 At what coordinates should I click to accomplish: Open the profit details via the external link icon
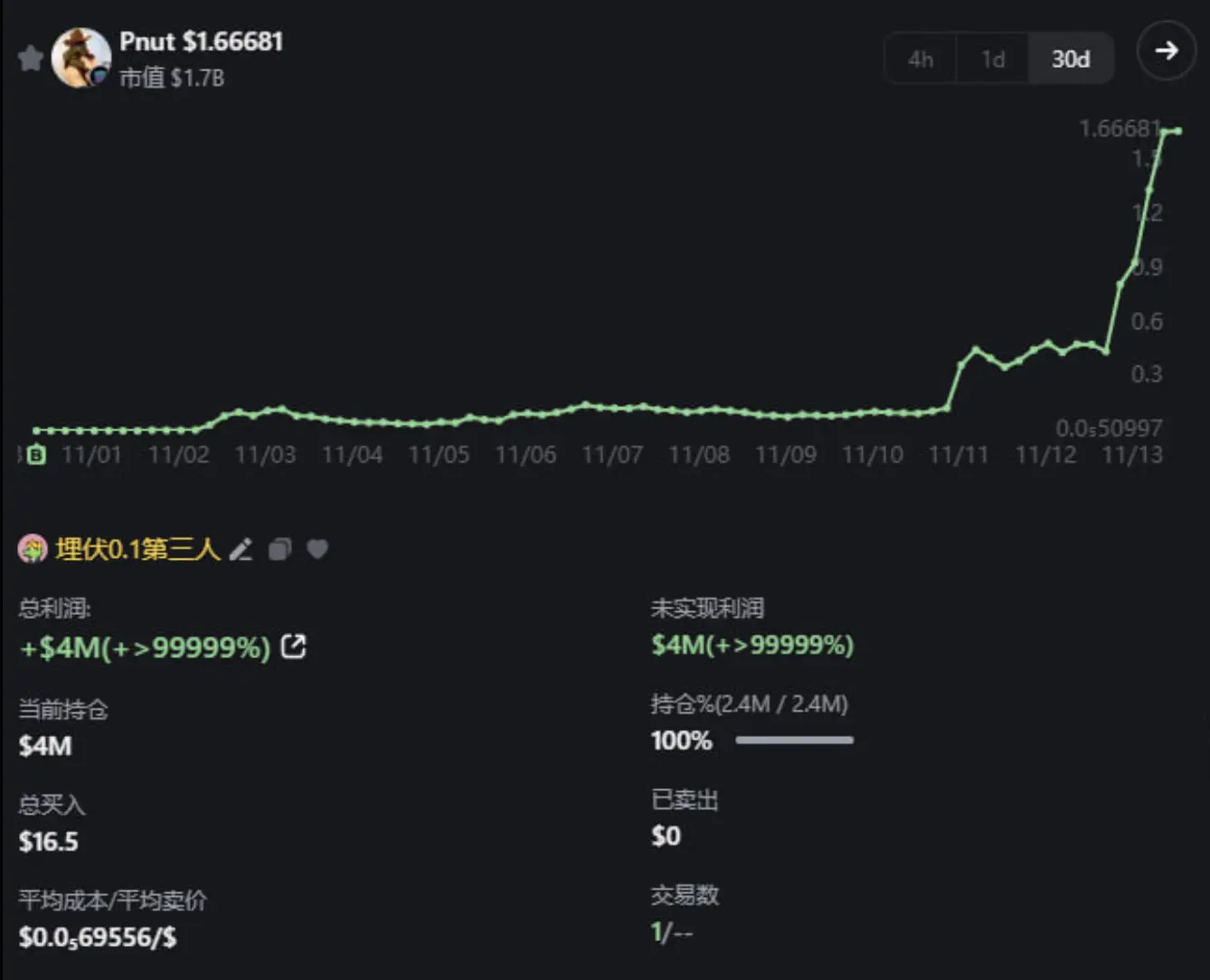tap(293, 646)
